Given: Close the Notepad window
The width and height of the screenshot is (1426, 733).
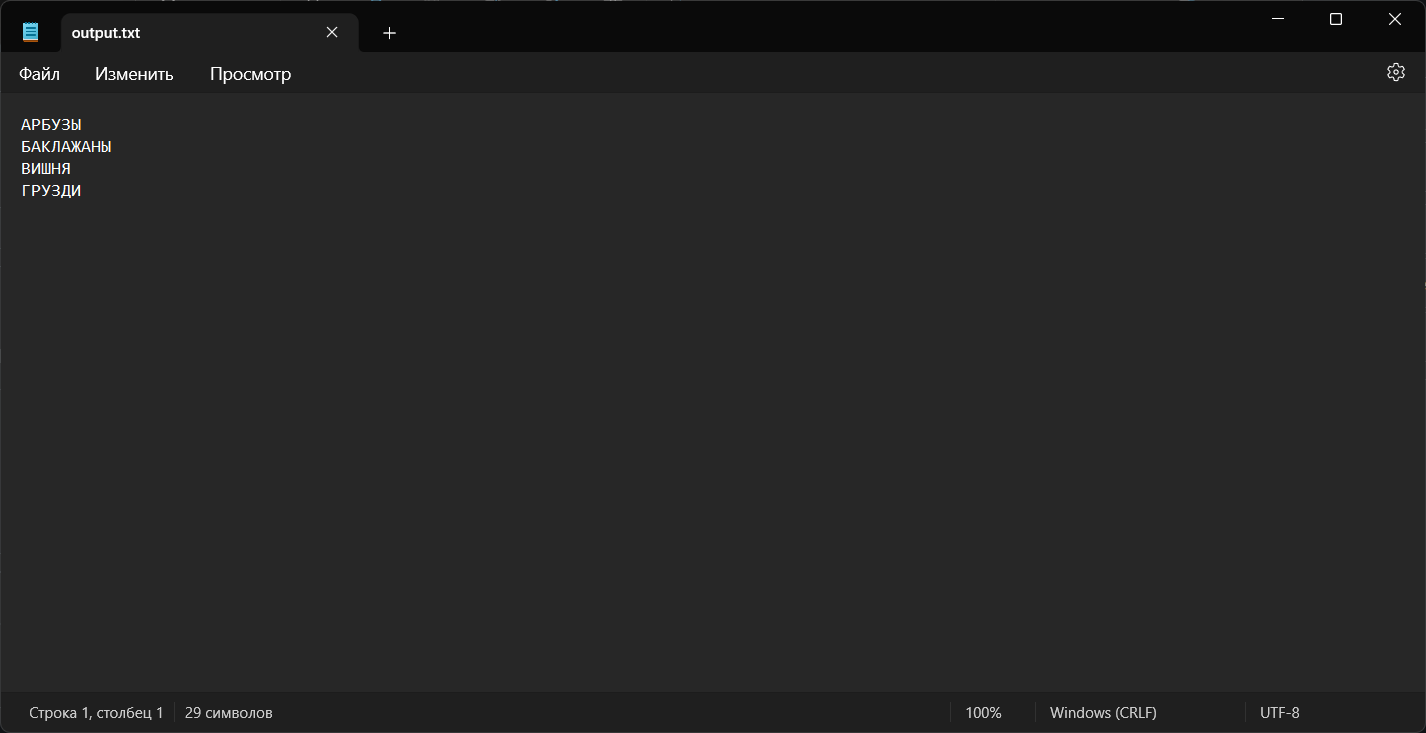Looking at the screenshot, I should [1394, 19].
